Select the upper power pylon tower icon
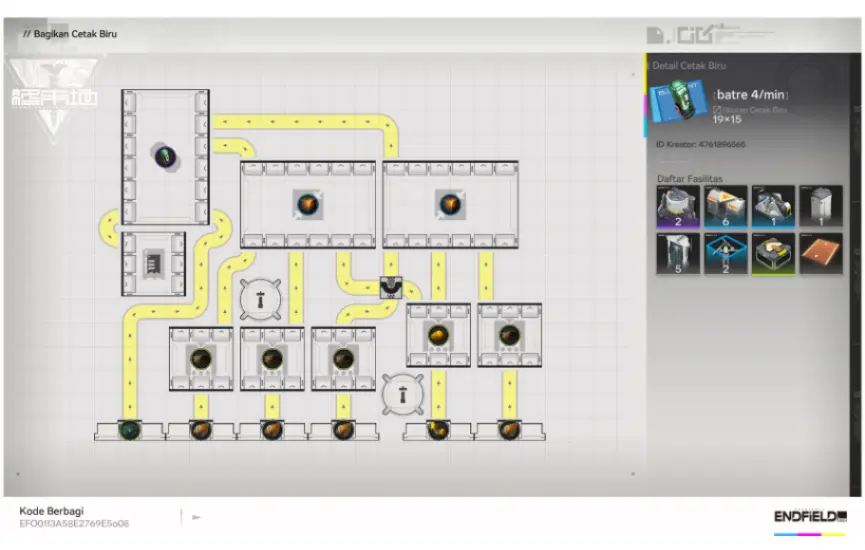The image size is (865, 550). click(260, 300)
